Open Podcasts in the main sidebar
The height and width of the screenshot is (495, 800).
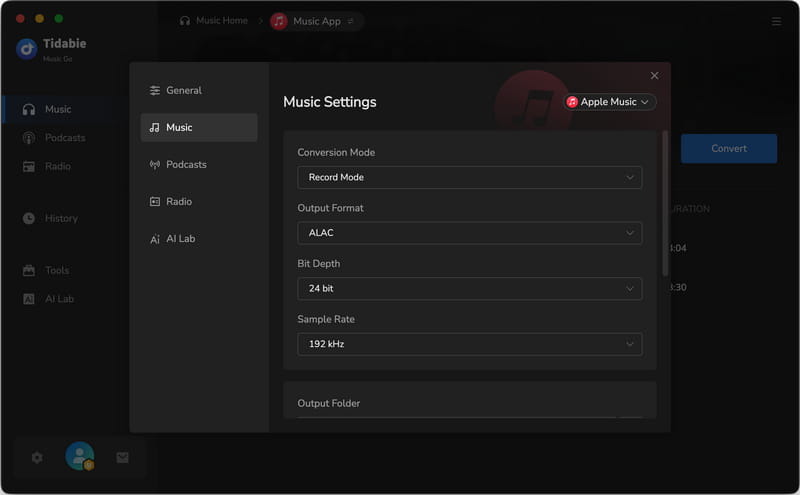[x=65, y=138]
